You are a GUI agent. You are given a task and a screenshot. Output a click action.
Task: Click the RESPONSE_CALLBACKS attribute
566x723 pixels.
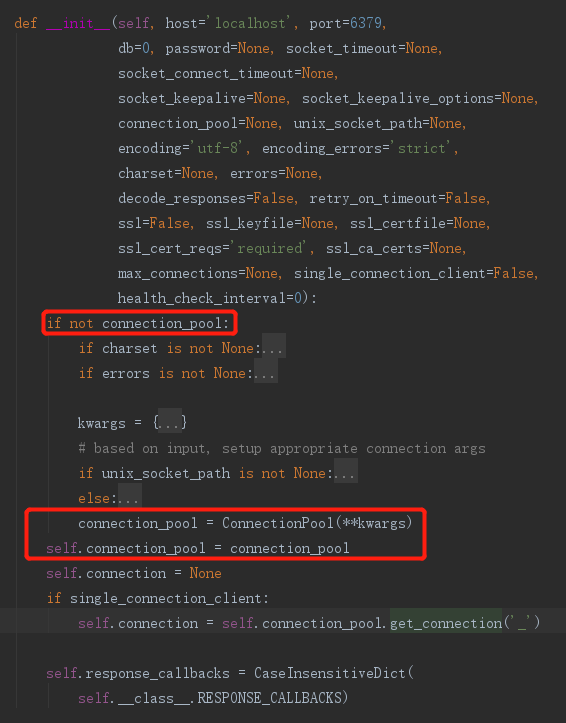(x=270, y=698)
